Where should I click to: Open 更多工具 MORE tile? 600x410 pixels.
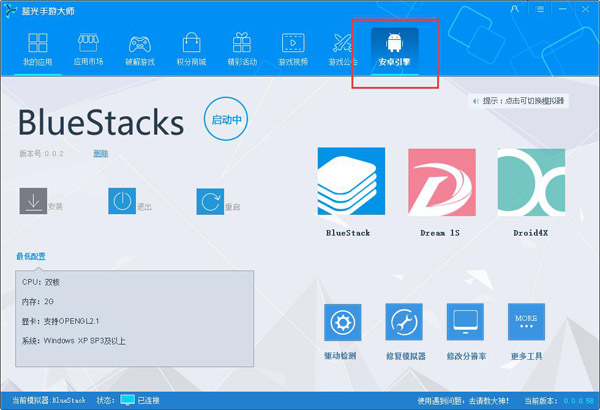tap(527, 322)
